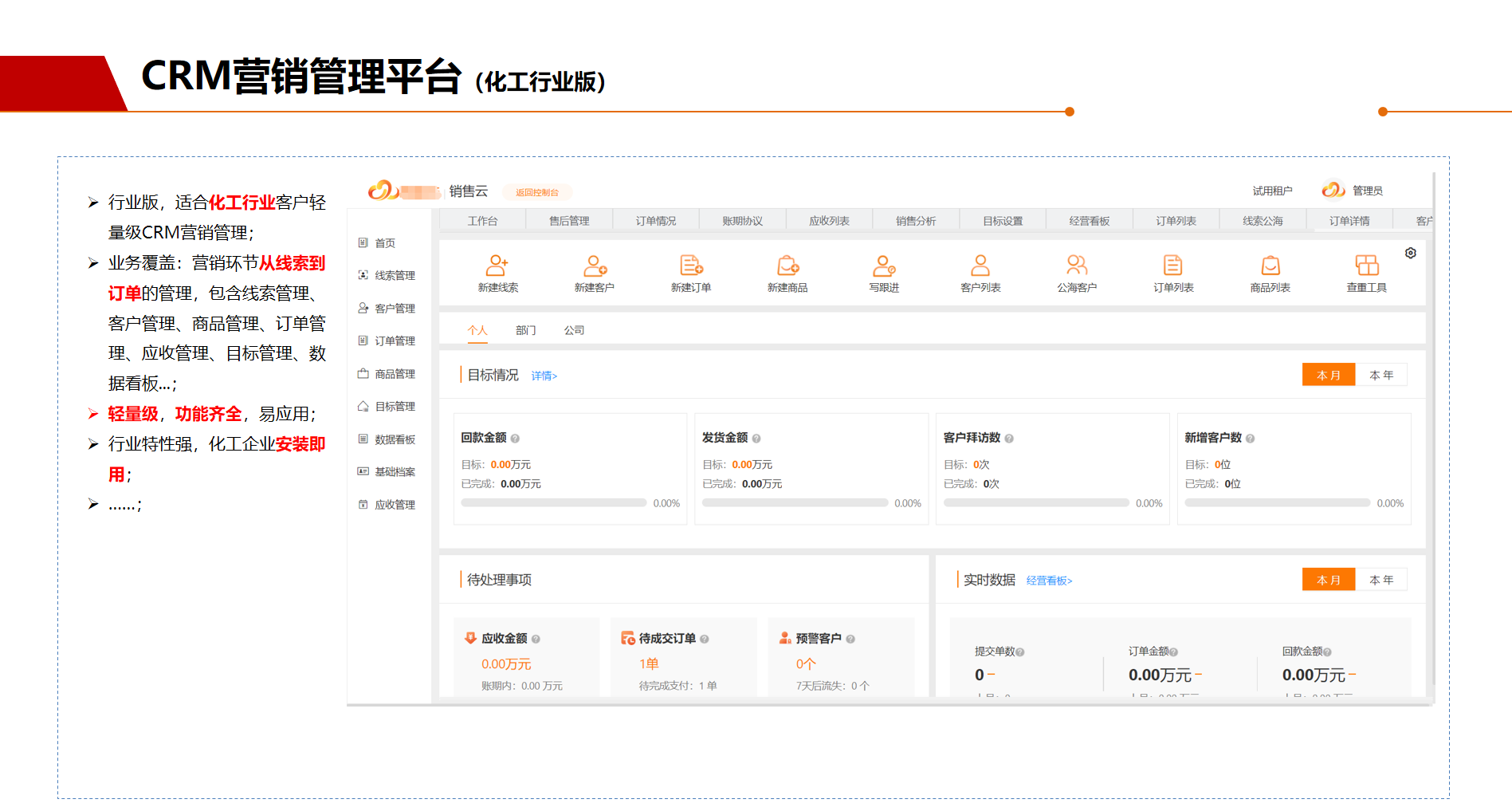1512x811 pixels.
Task: Select the 部门 scope tab
Action: point(526,330)
